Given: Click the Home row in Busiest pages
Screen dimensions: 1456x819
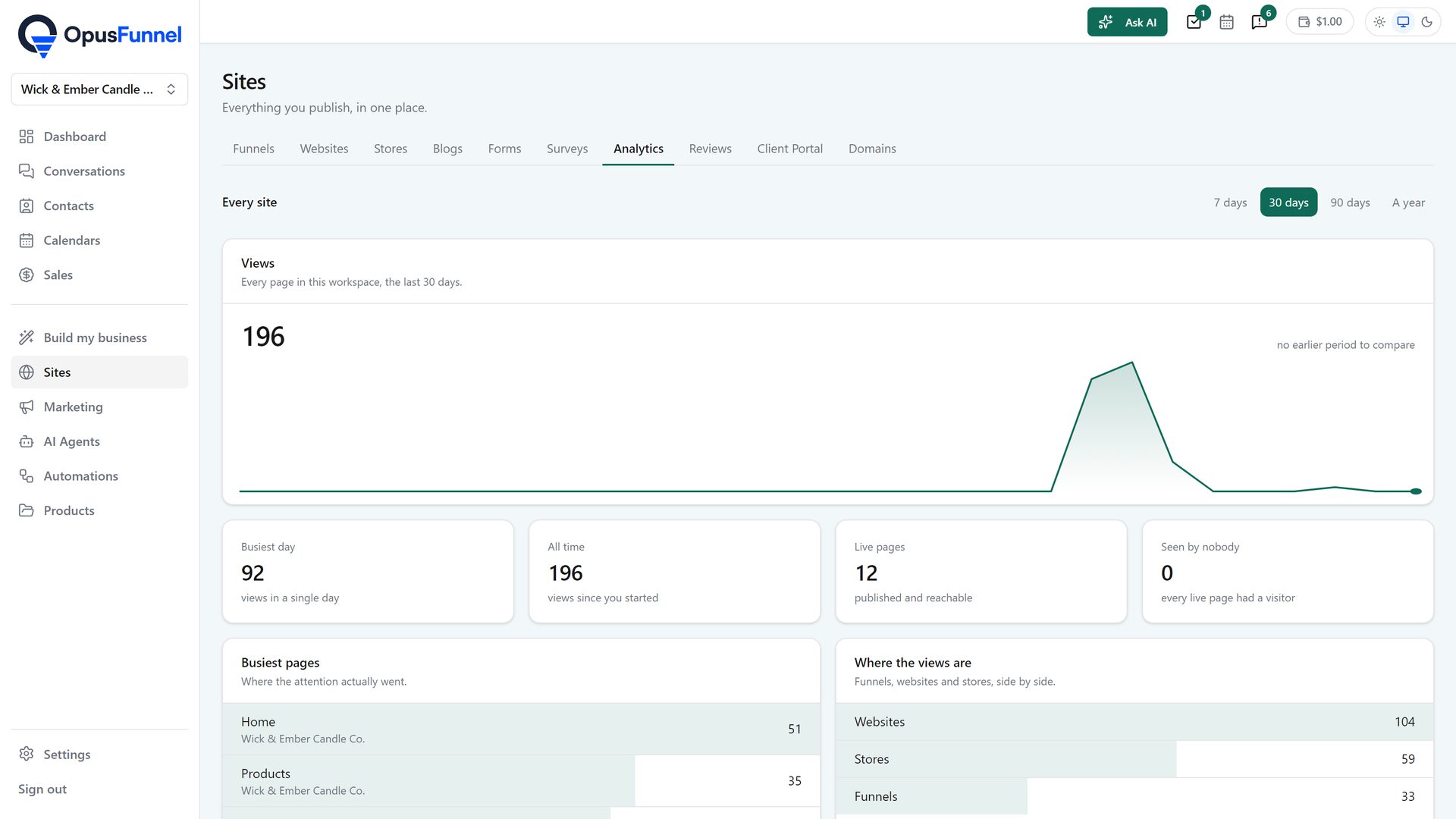Looking at the screenshot, I should pyautogui.click(x=521, y=729).
